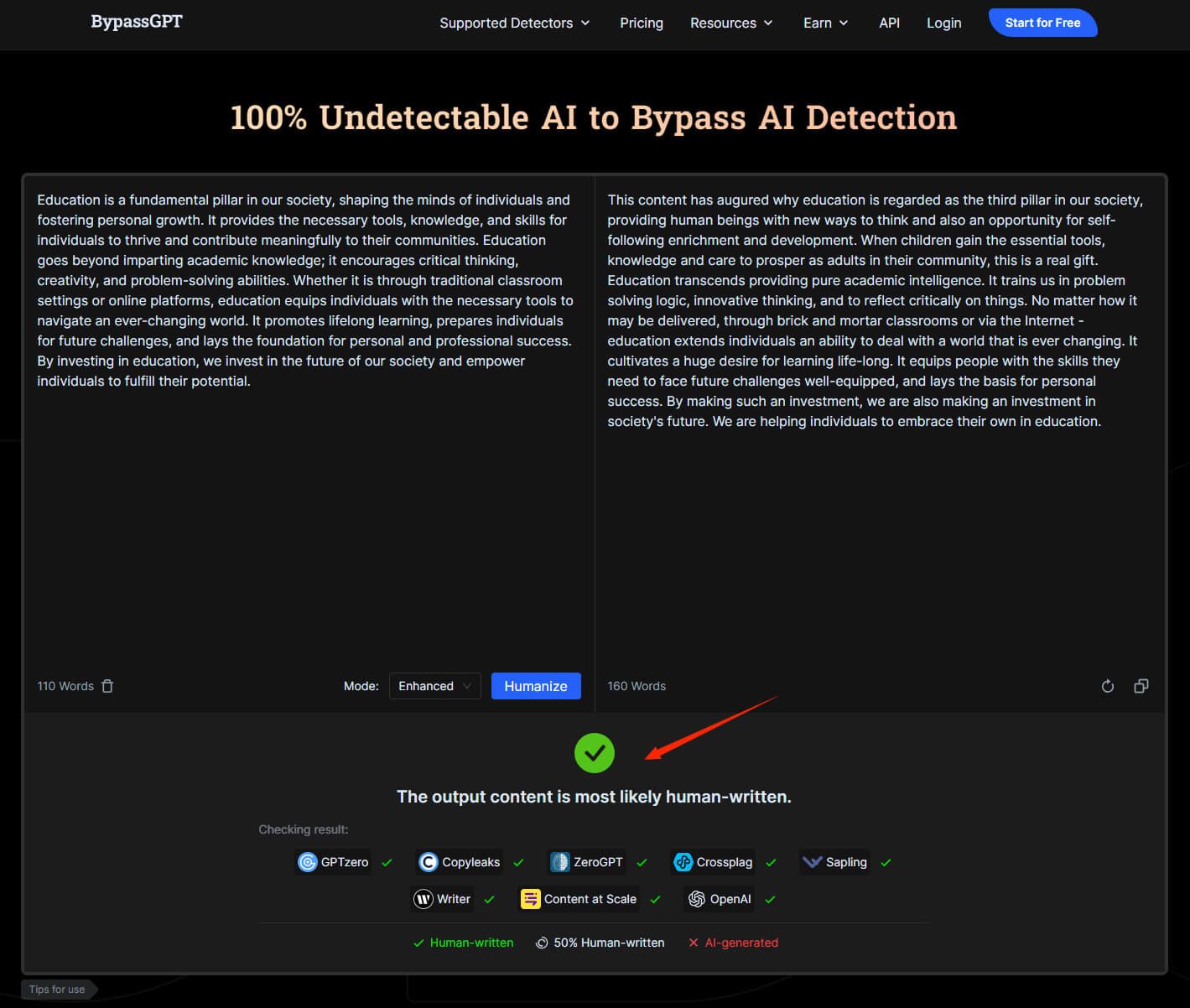Click the Sapling detector badge
This screenshot has height=1008, width=1190.
coord(834,862)
